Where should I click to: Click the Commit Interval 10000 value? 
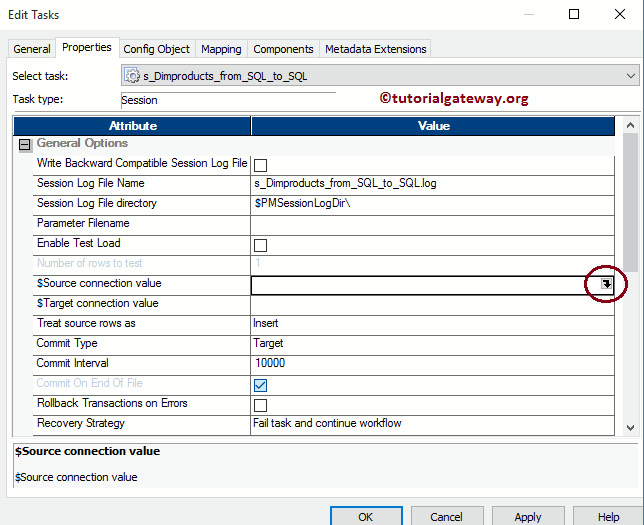432,364
